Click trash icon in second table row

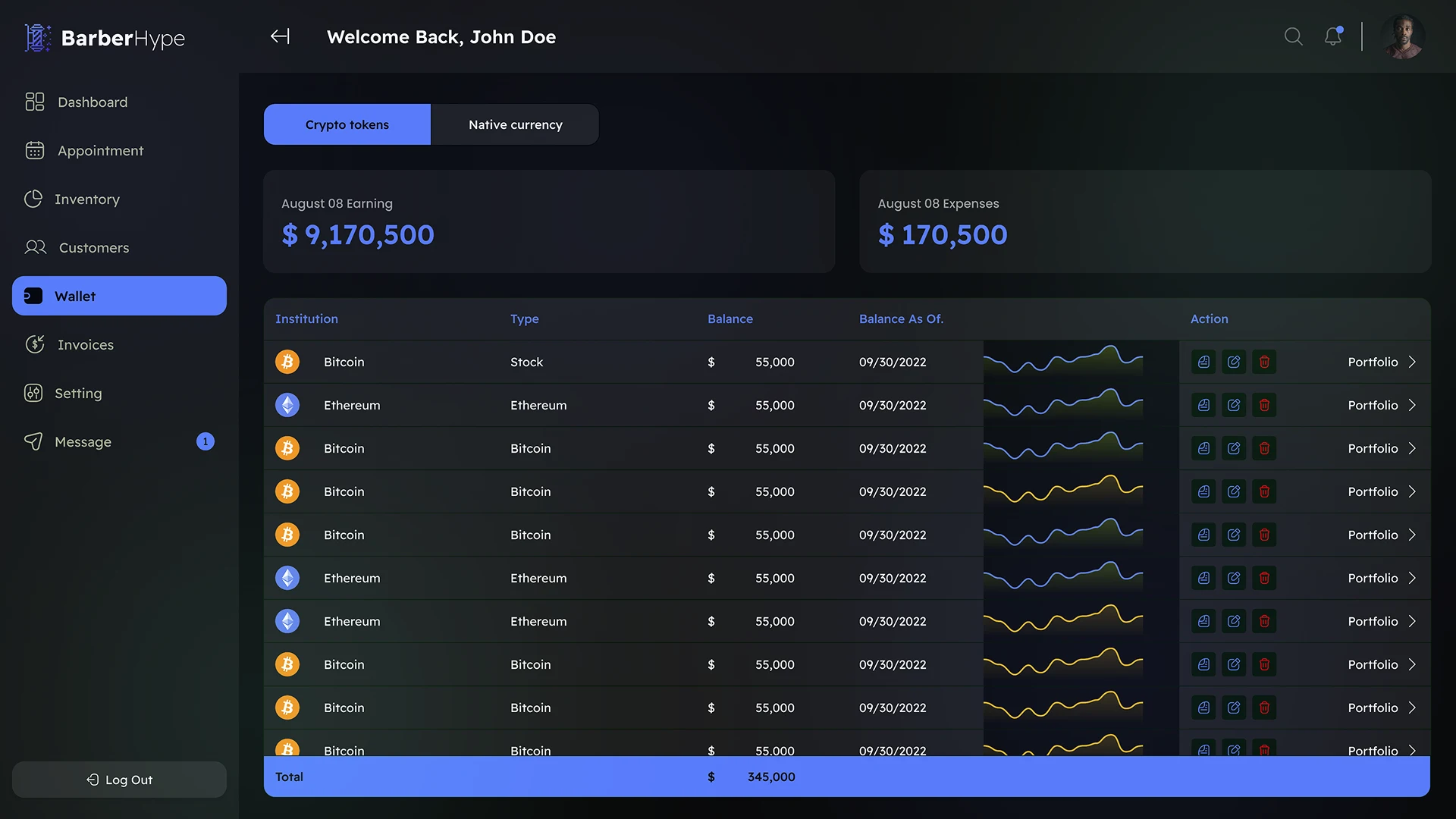pos(1264,405)
